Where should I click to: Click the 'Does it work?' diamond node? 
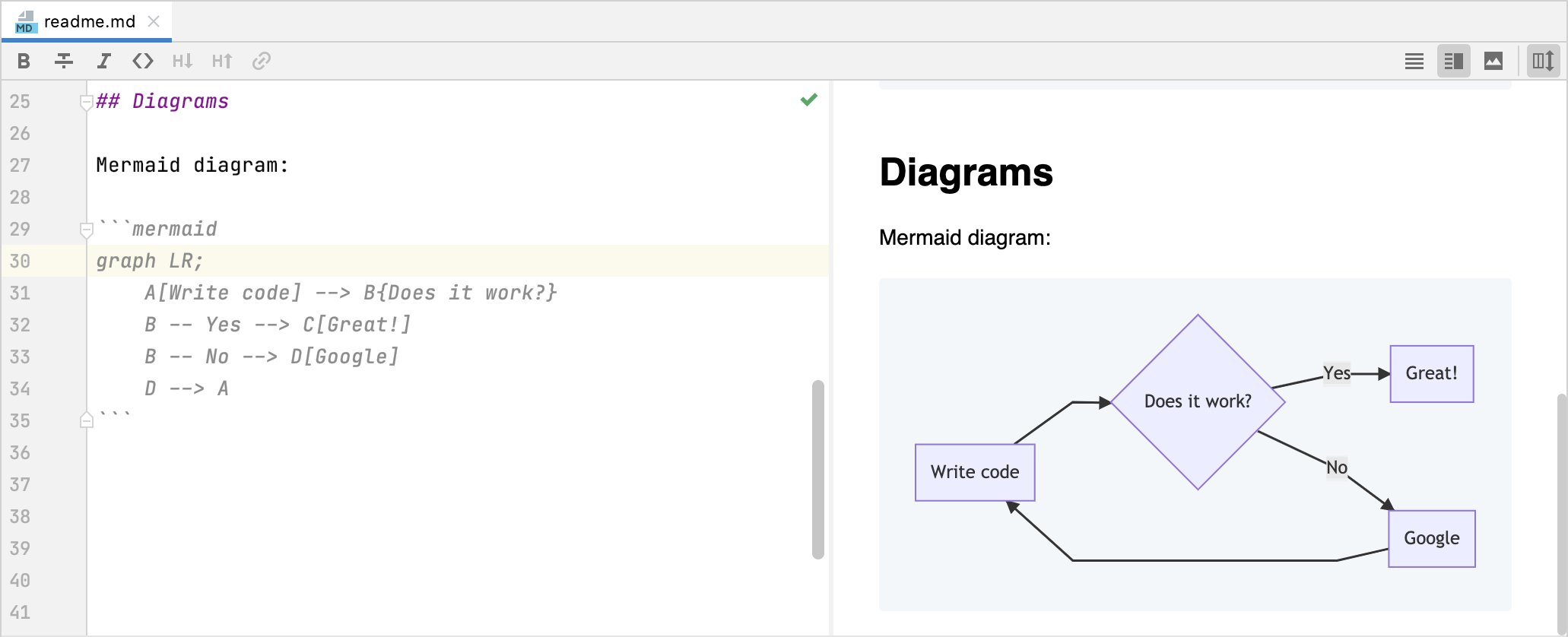tap(1198, 401)
